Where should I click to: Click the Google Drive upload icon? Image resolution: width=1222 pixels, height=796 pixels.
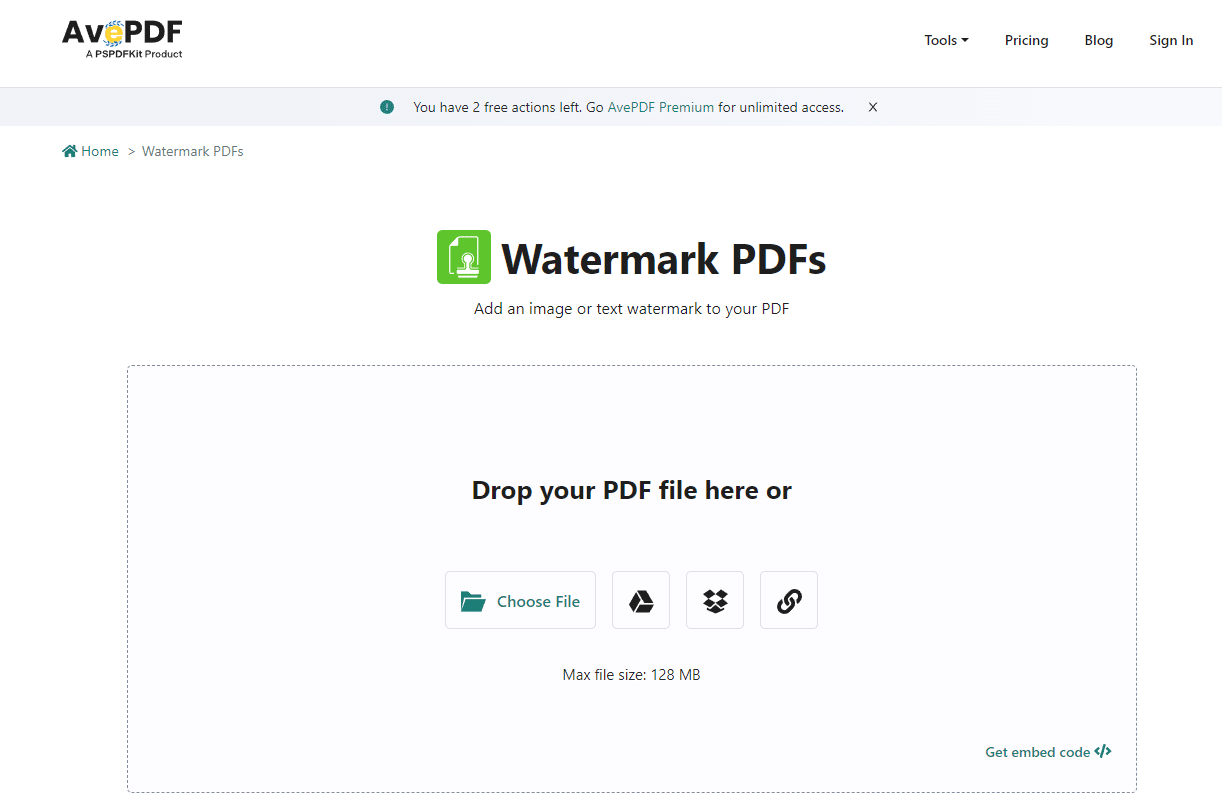641,600
